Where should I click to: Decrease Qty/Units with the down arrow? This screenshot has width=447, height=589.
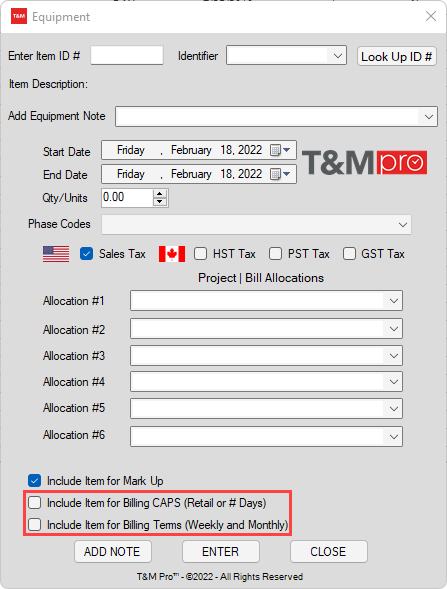160,202
